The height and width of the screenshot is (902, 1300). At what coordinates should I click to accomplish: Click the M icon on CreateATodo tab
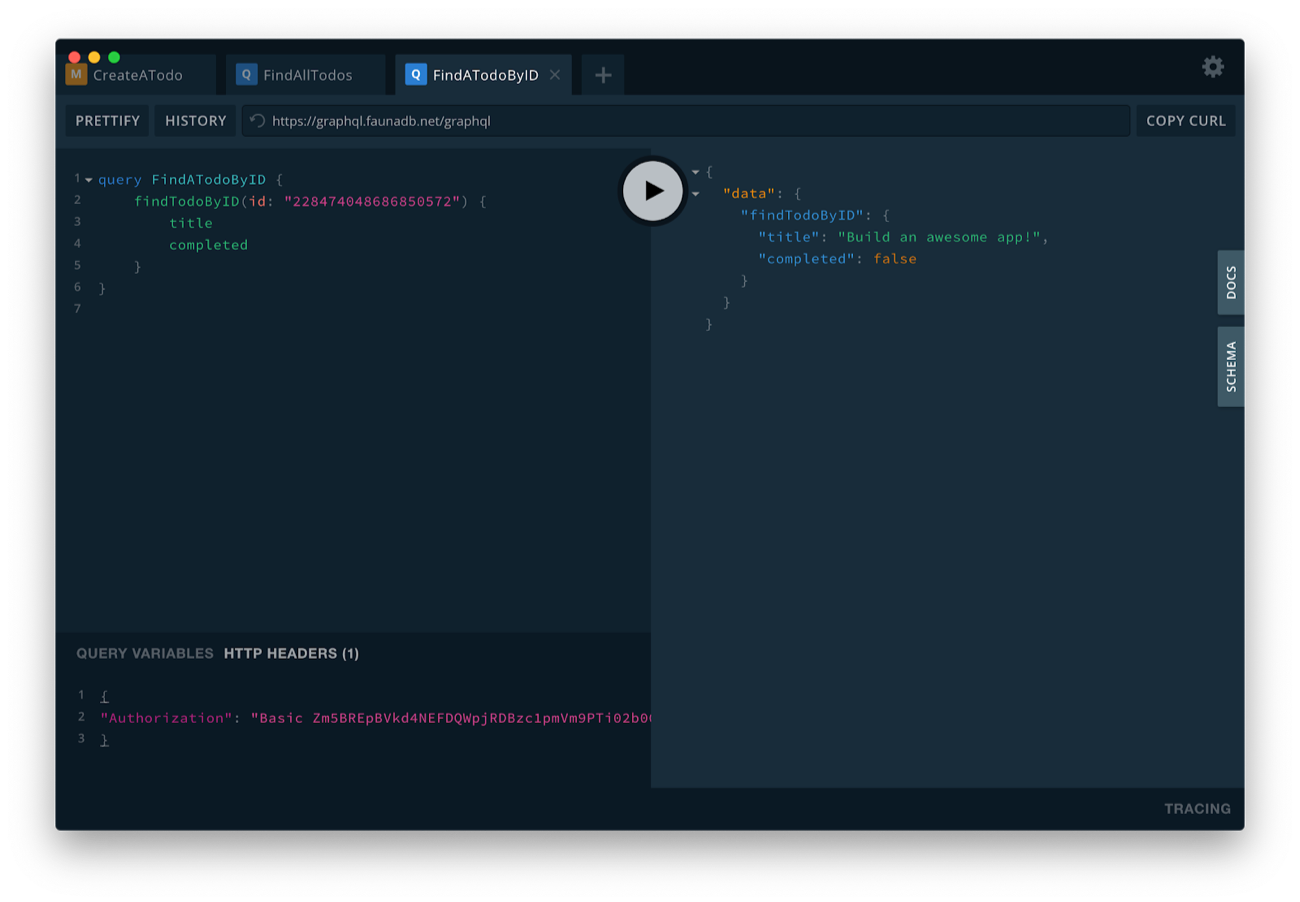pyautogui.click(x=76, y=74)
